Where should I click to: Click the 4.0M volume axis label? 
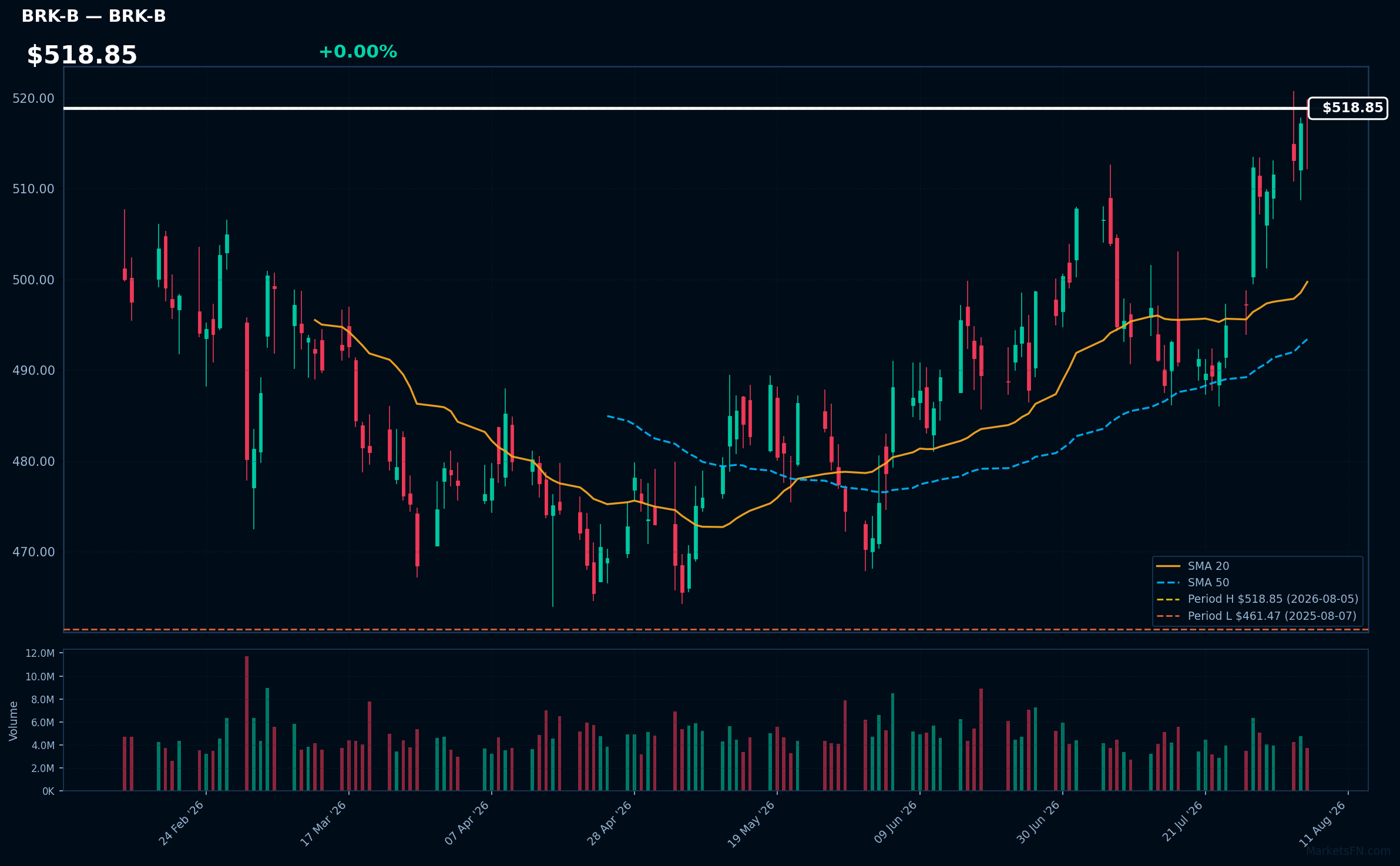tap(43, 746)
